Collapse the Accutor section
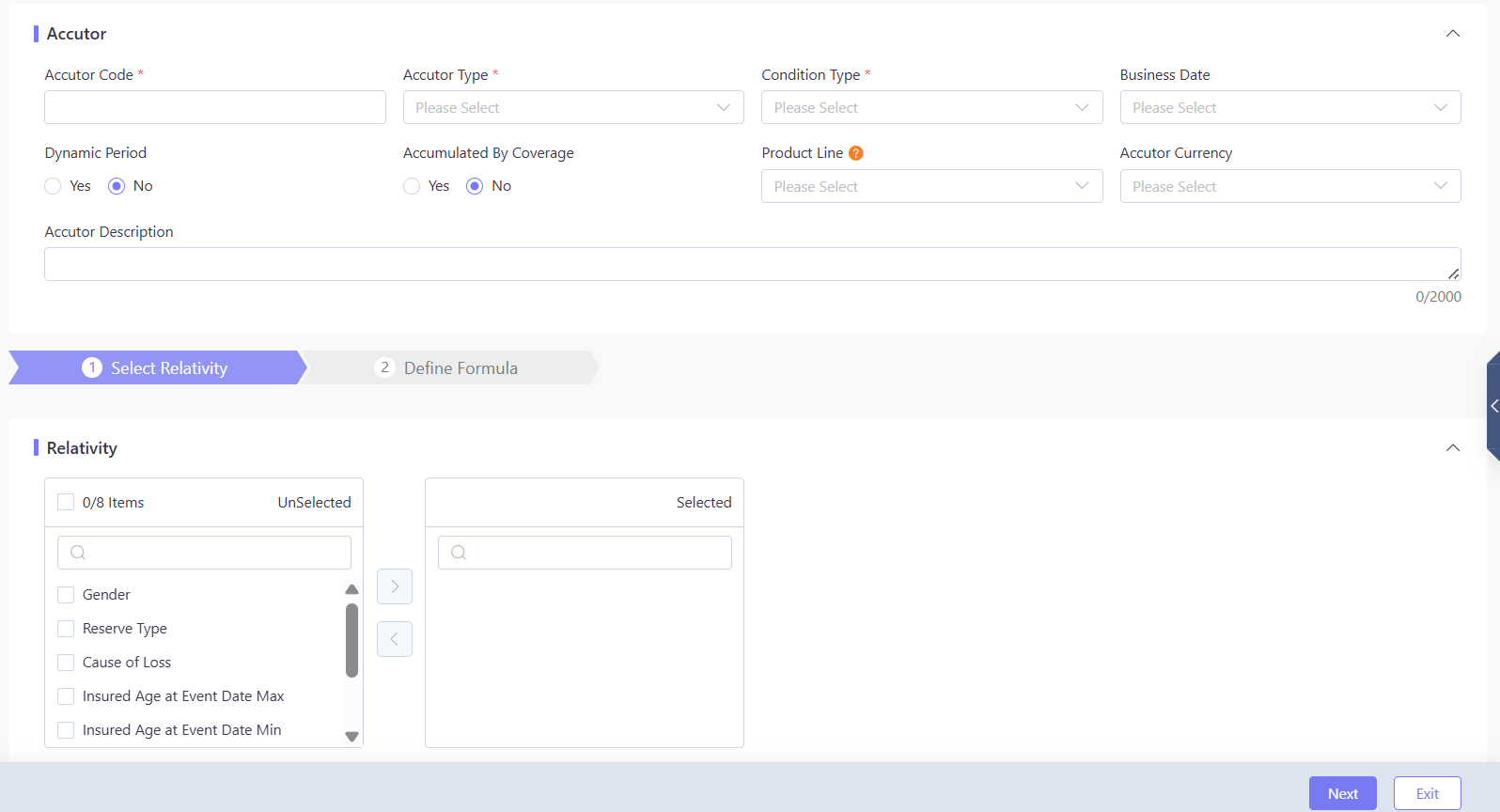 (x=1453, y=34)
